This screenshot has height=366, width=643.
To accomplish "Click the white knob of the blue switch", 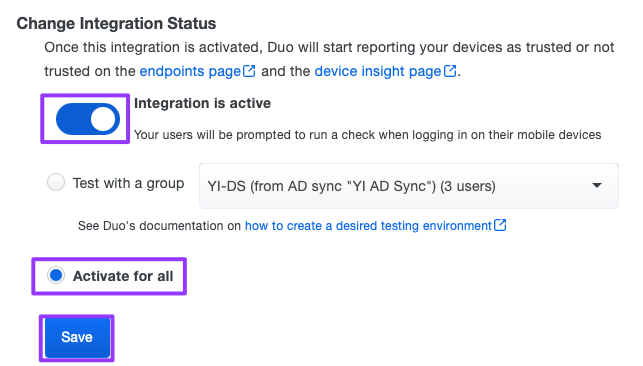I will [x=103, y=119].
